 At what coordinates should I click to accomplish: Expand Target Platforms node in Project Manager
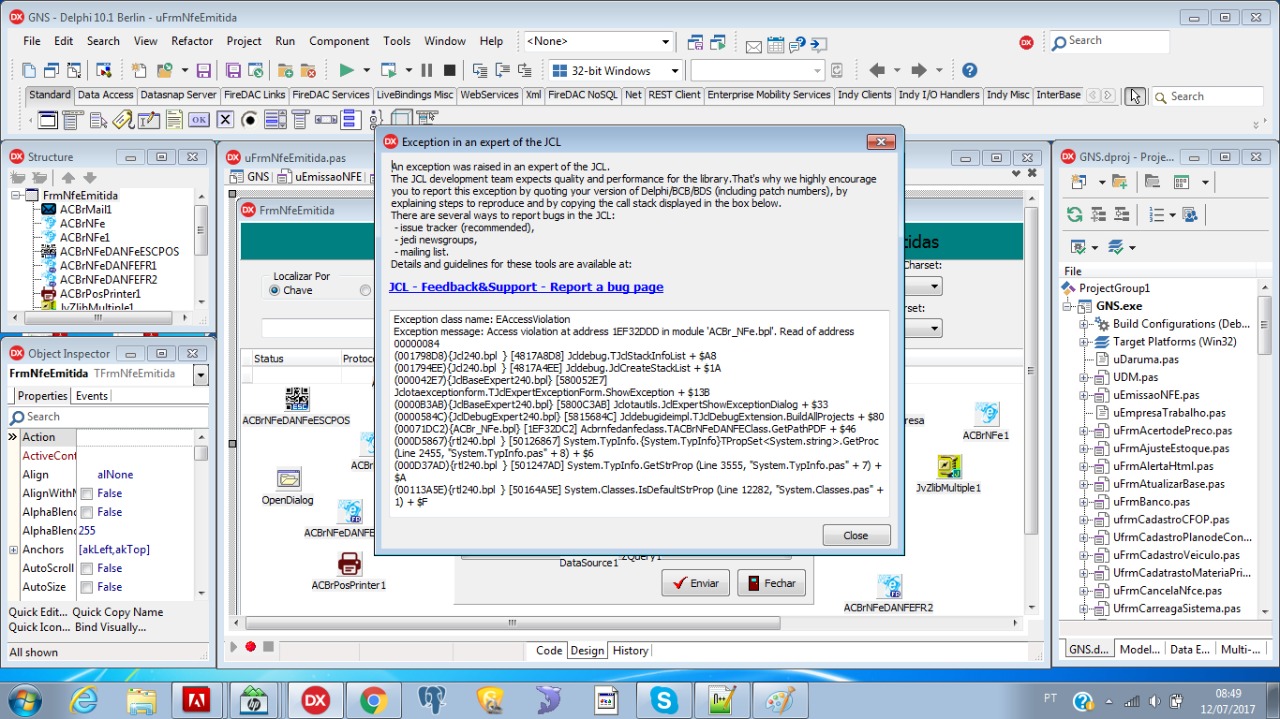(1084, 342)
